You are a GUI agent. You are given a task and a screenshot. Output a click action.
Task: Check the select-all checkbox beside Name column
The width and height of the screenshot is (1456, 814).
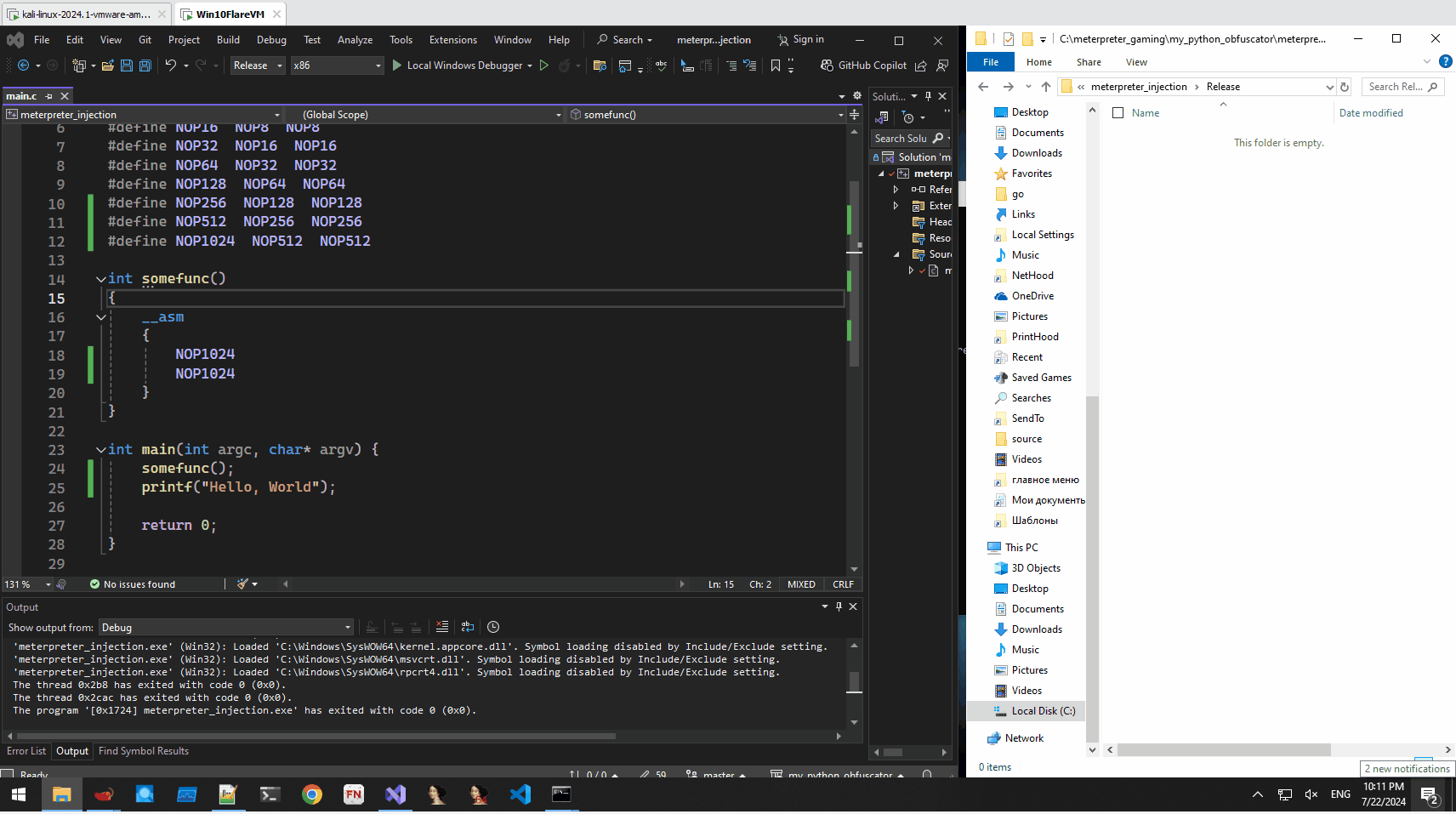(1118, 113)
